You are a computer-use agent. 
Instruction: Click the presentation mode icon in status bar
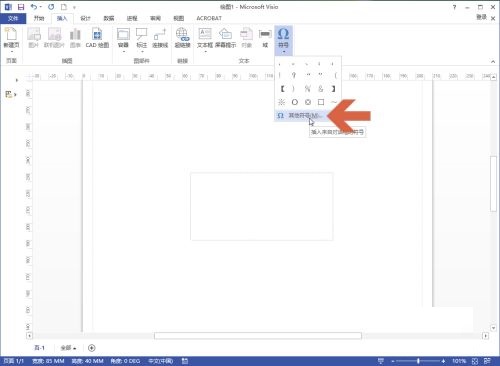point(381,361)
